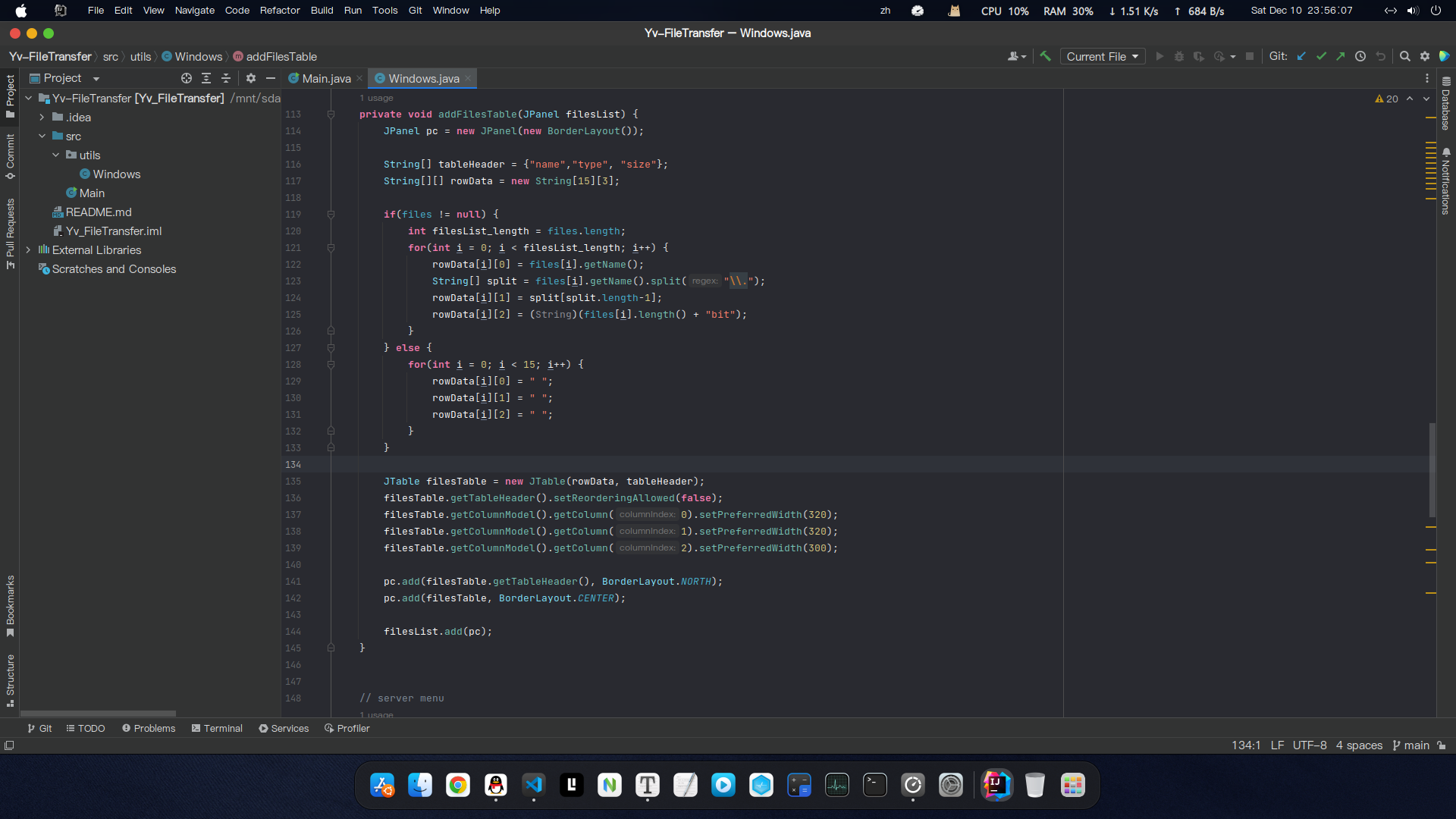The width and height of the screenshot is (1456, 819).
Task: Toggle the Bookmarks tool window
Action: point(10,604)
